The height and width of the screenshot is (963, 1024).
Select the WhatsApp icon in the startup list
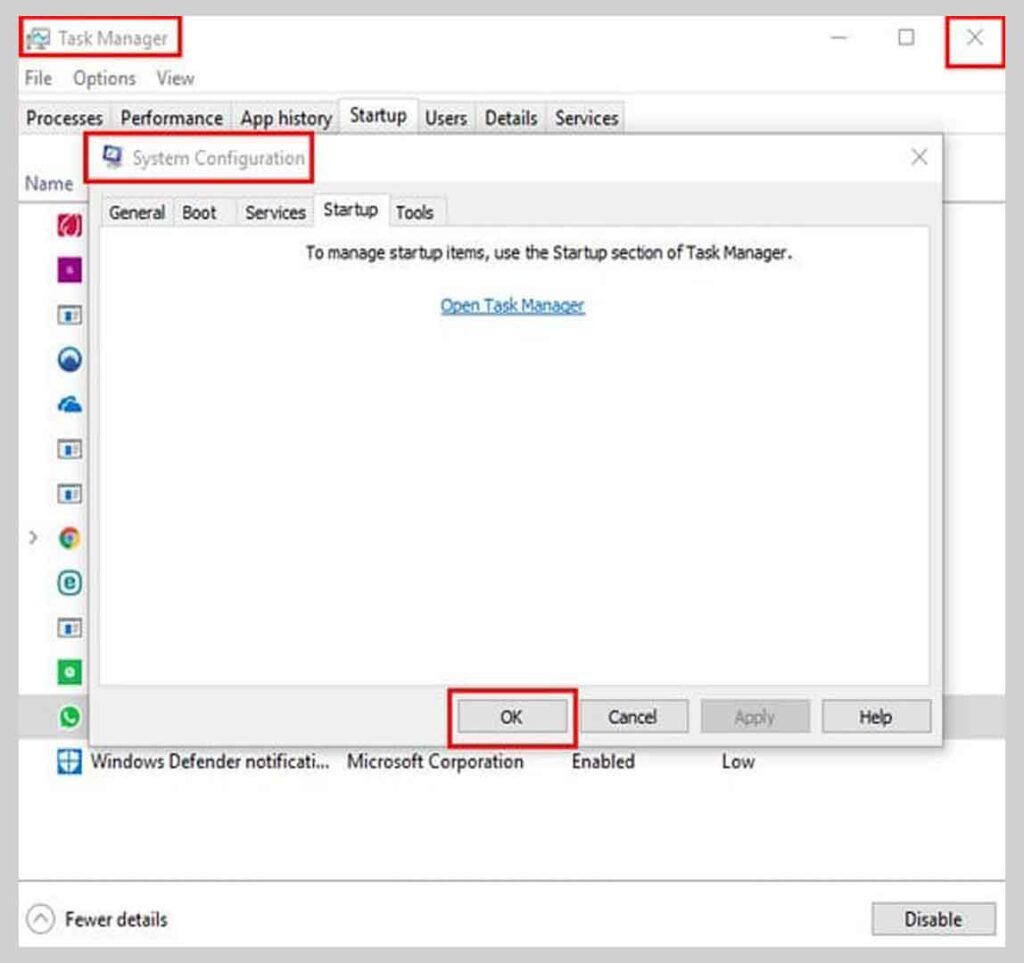pyautogui.click(x=68, y=717)
